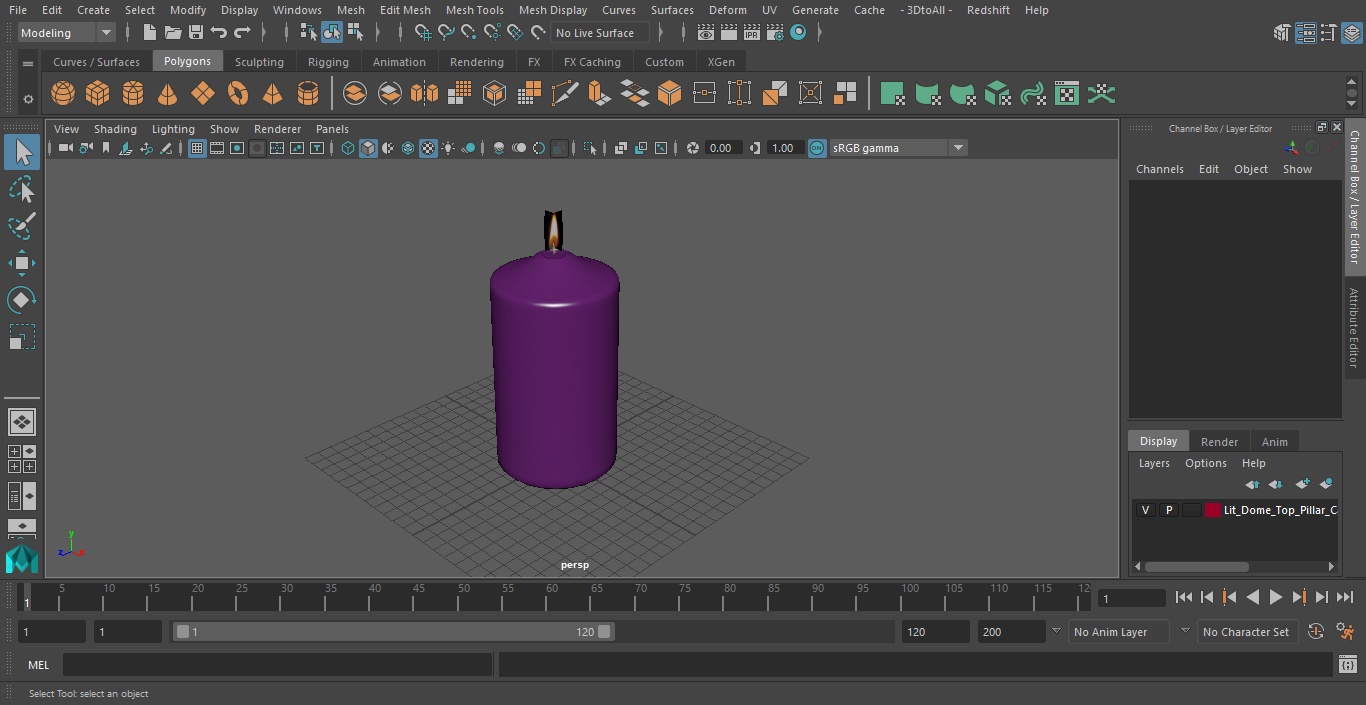Toggle the viewport grid display icon
The height and width of the screenshot is (705, 1366).
pyautogui.click(x=197, y=148)
